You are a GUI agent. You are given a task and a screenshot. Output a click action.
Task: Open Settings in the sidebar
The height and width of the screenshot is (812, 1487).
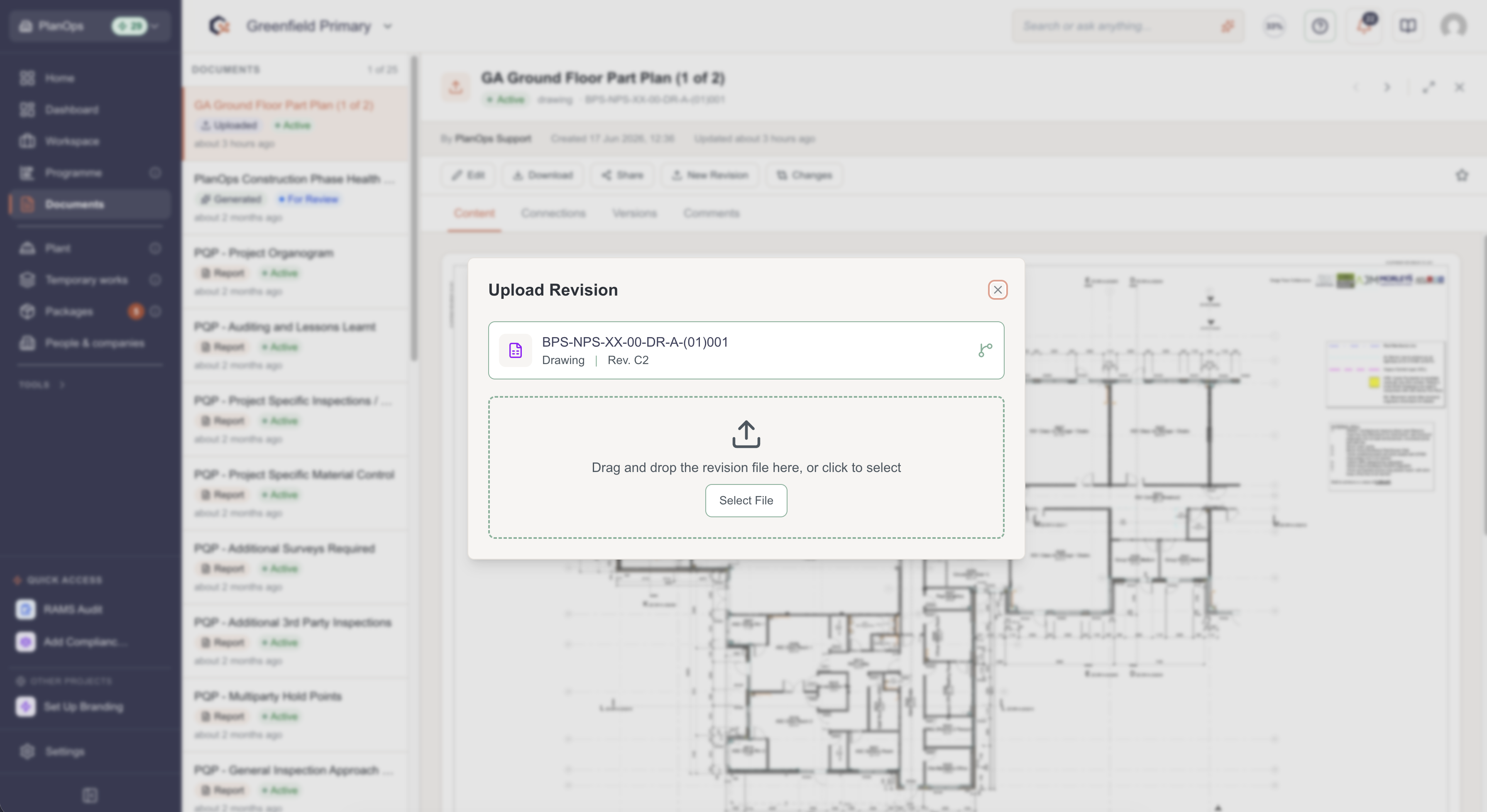(x=90, y=751)
